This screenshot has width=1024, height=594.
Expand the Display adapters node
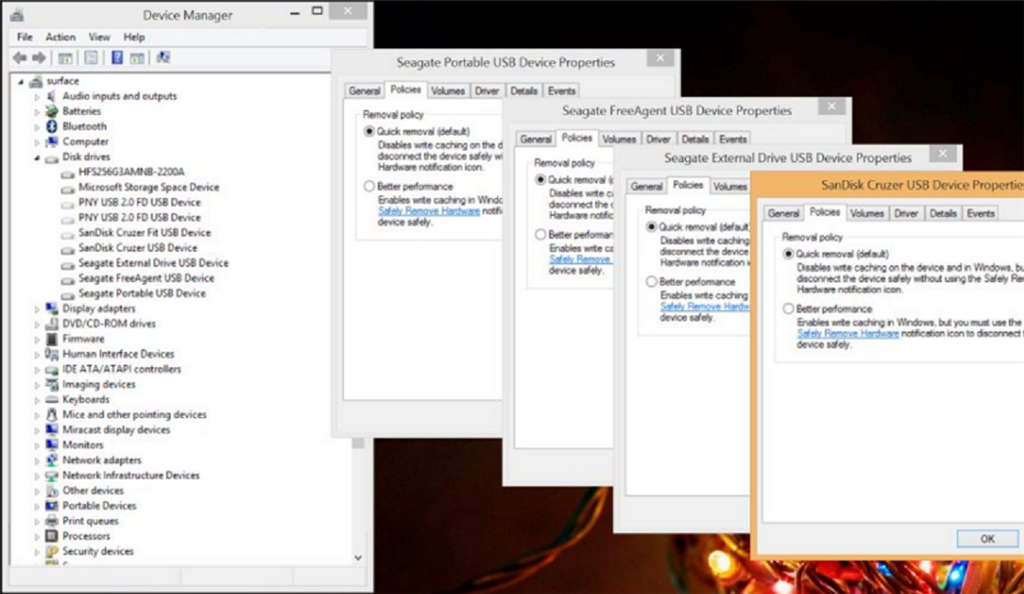click(x=37, y=309)
